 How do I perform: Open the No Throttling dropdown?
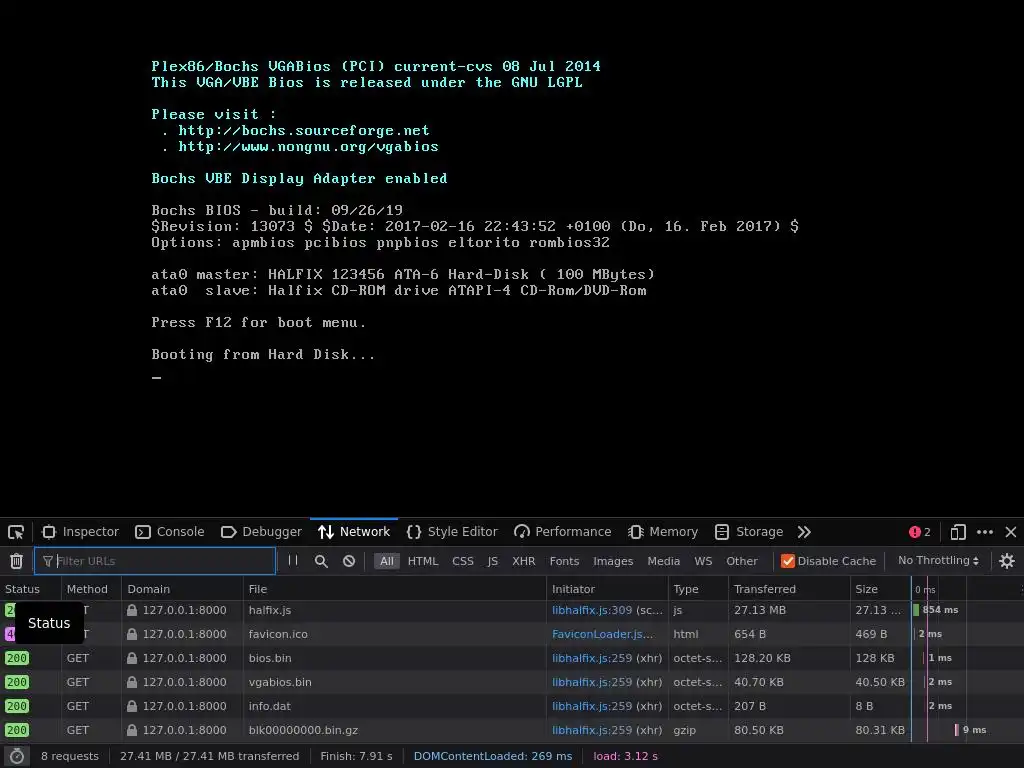coord(938,560)
